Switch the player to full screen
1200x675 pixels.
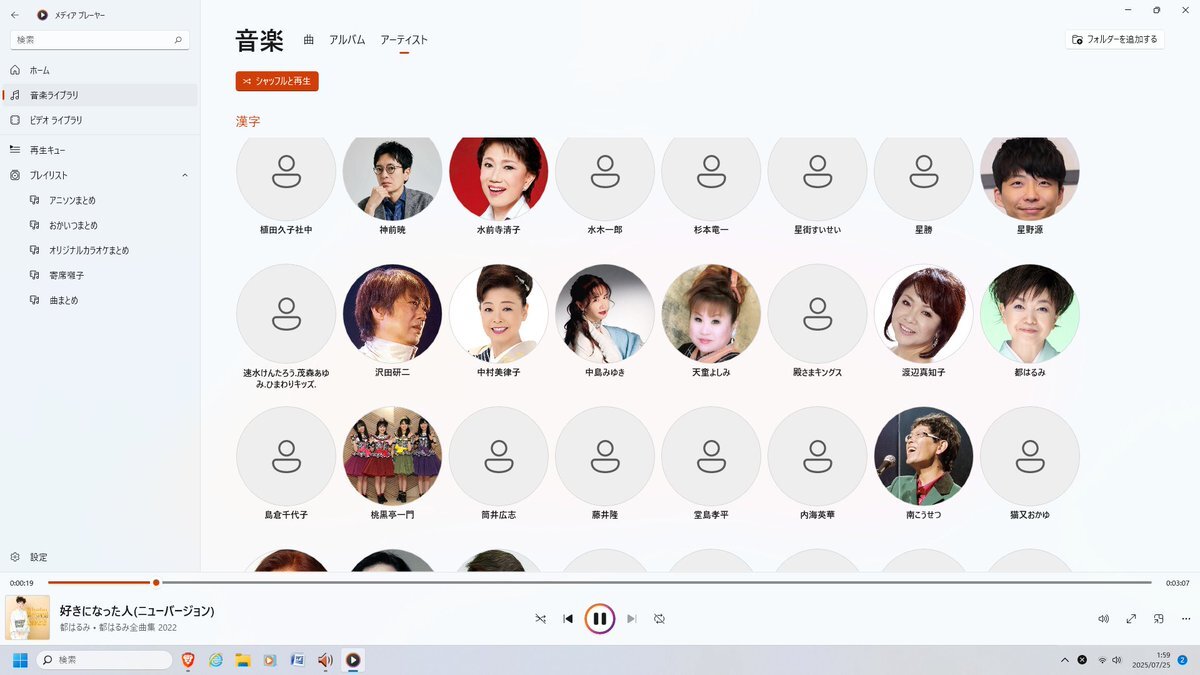pyautogui.click(x=1131, y=619)
